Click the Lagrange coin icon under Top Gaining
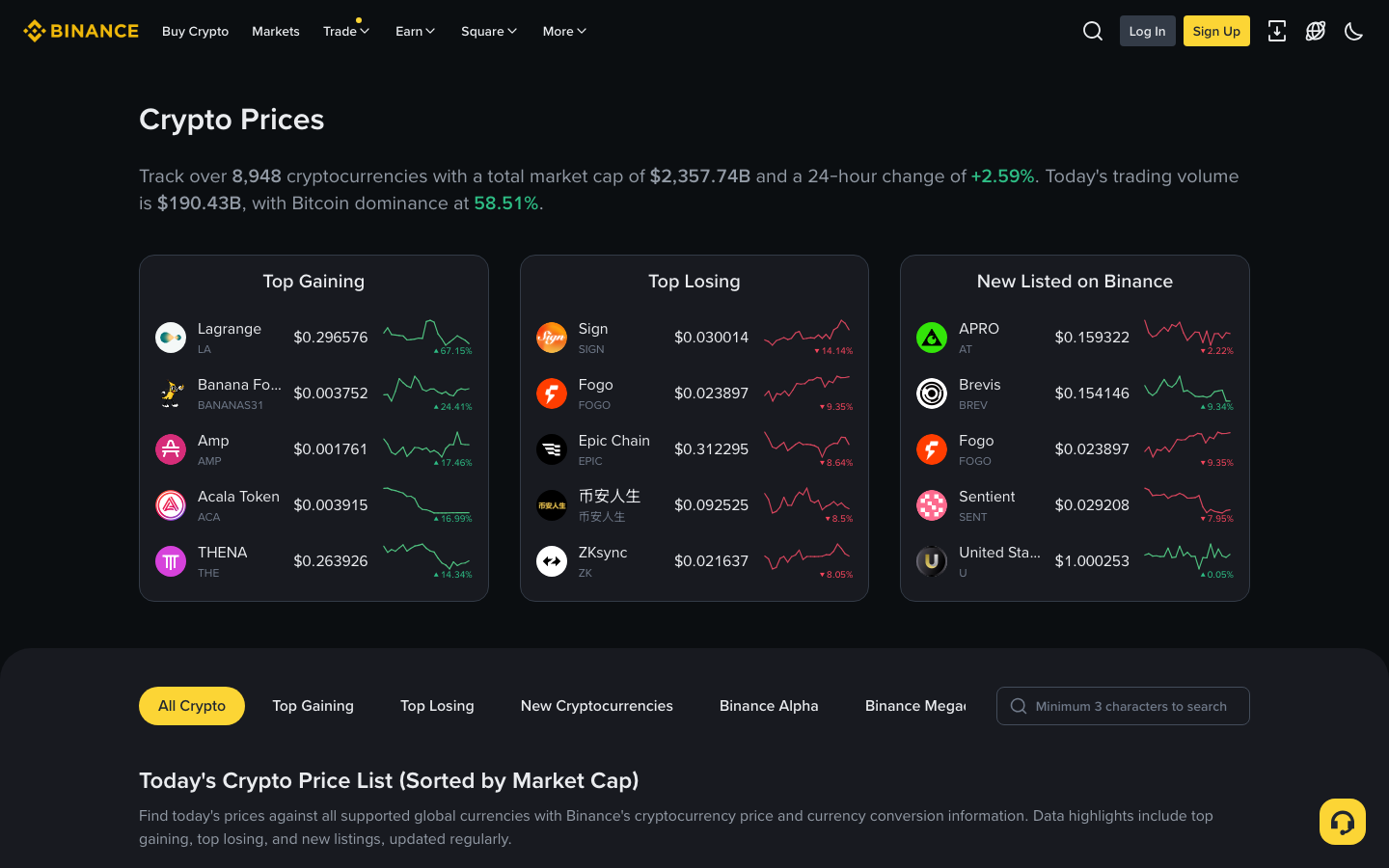Screen dimensions: 1389x868 coord(171,337)
